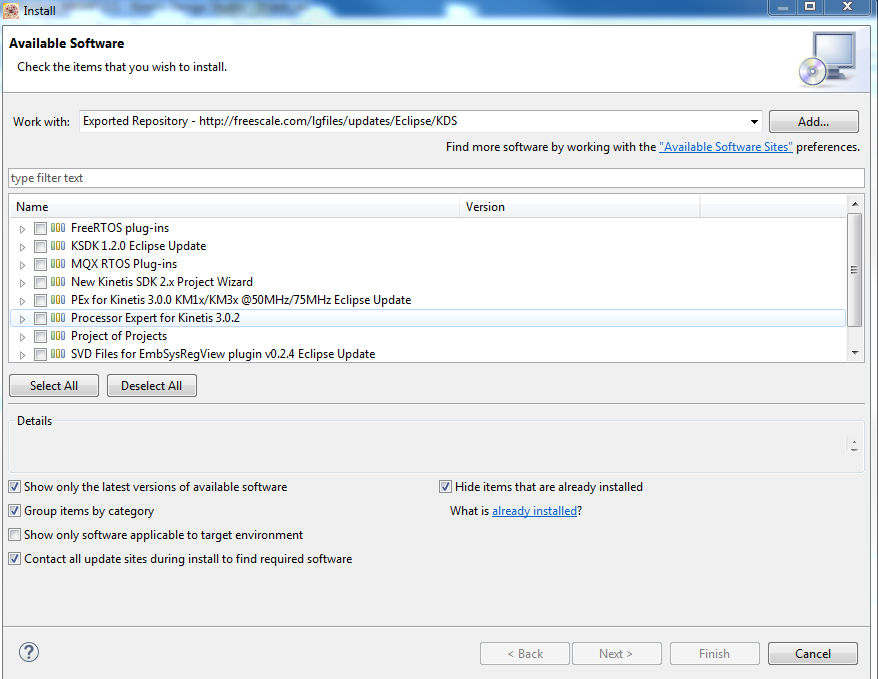Expand the PEx for Kinetis 3.0.0 node
This screenshot has width=878, height=679.
coord(22,301)
